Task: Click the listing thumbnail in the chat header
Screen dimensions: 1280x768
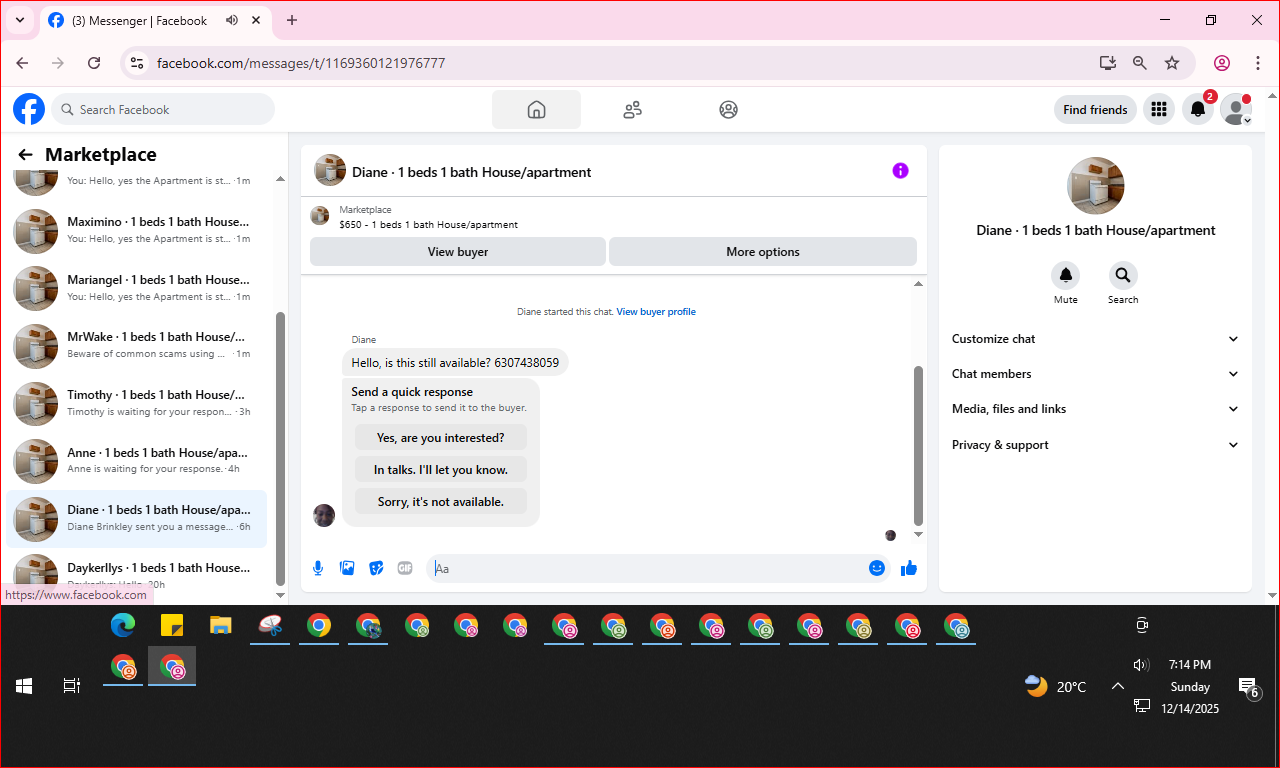Action: [x=330, y=171]
